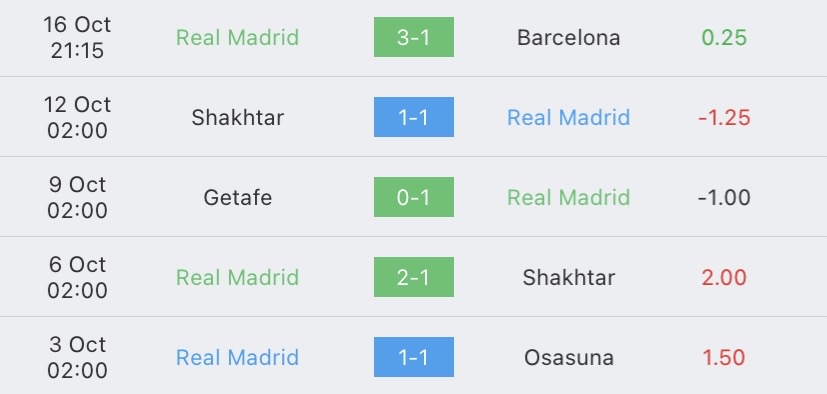Click green Real Madrid in the Getafe row
This screenshot has width=827, height=394.
[569, 197]
